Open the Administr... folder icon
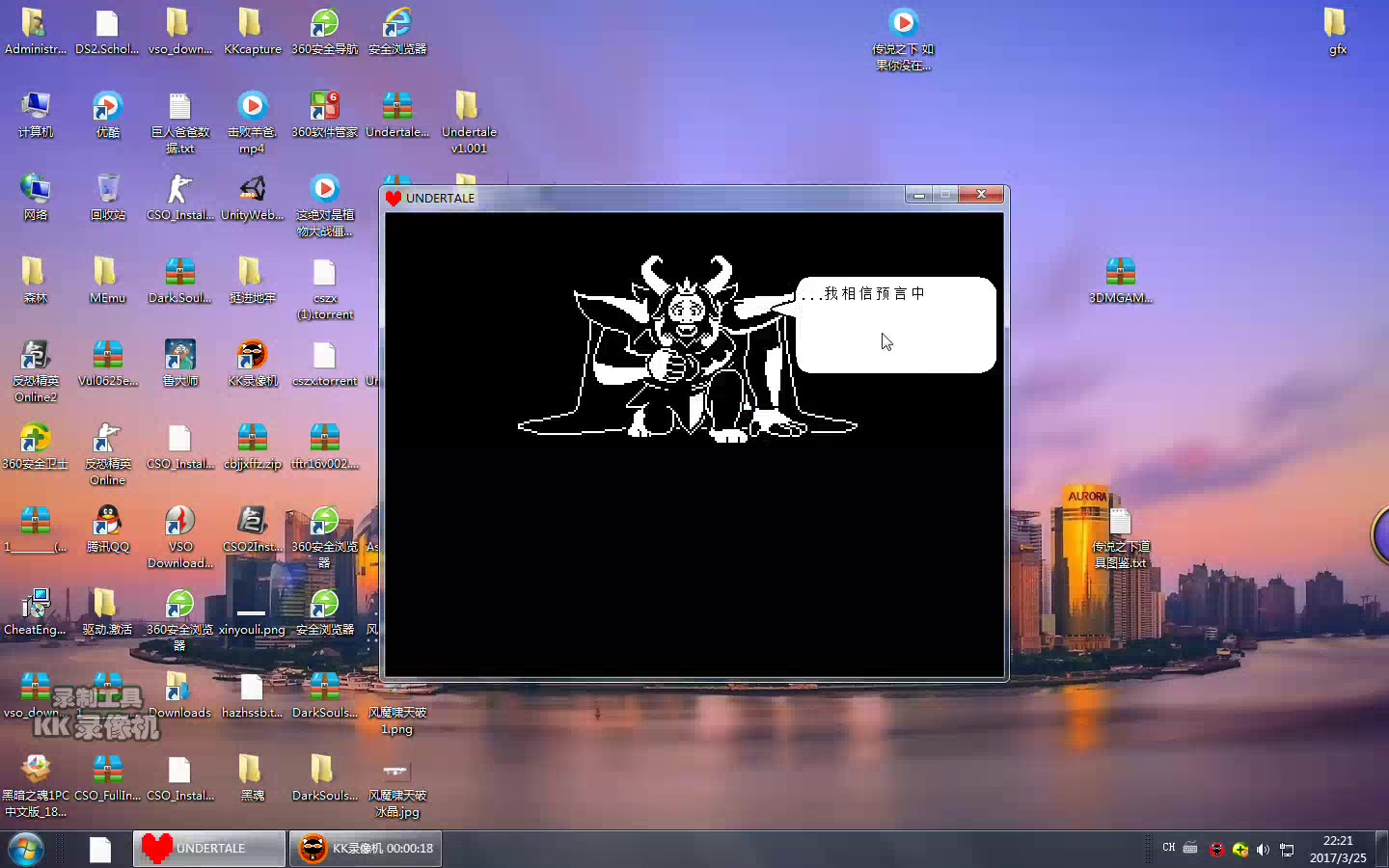The width and height of the screenshot is (1389, 868). (x=35, y=31)
